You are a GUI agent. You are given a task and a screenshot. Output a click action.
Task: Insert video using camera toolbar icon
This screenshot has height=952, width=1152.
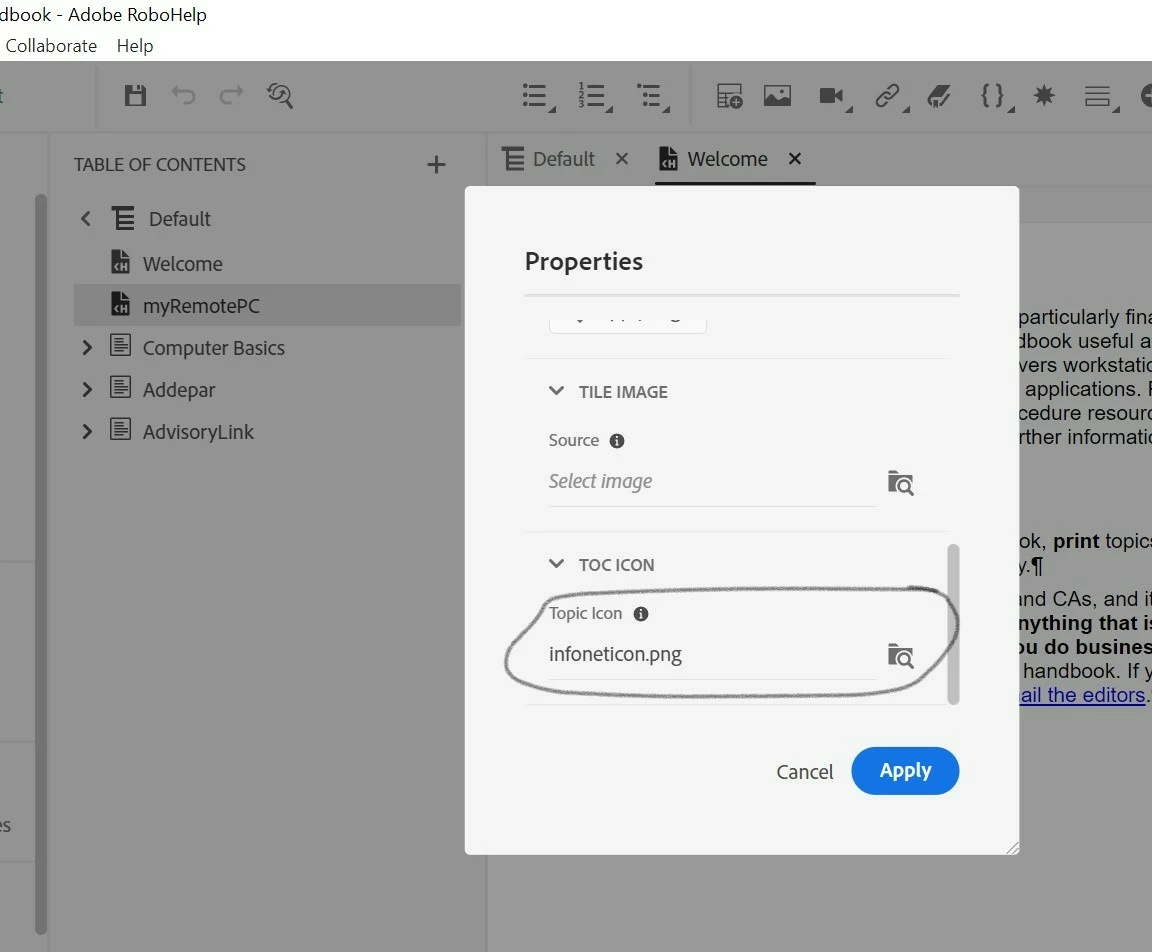(835, 96)
